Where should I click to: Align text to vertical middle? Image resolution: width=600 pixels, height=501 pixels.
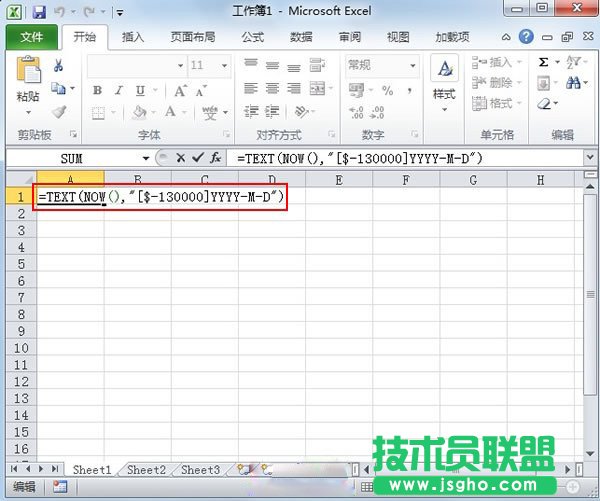tap(272, 65)
